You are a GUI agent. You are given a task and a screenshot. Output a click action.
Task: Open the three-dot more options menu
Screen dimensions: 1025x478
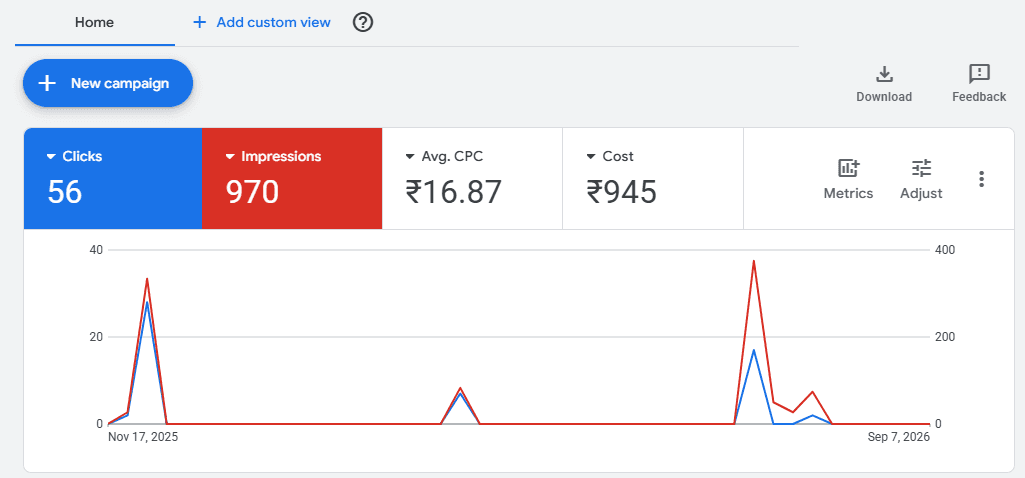point(981,179)
